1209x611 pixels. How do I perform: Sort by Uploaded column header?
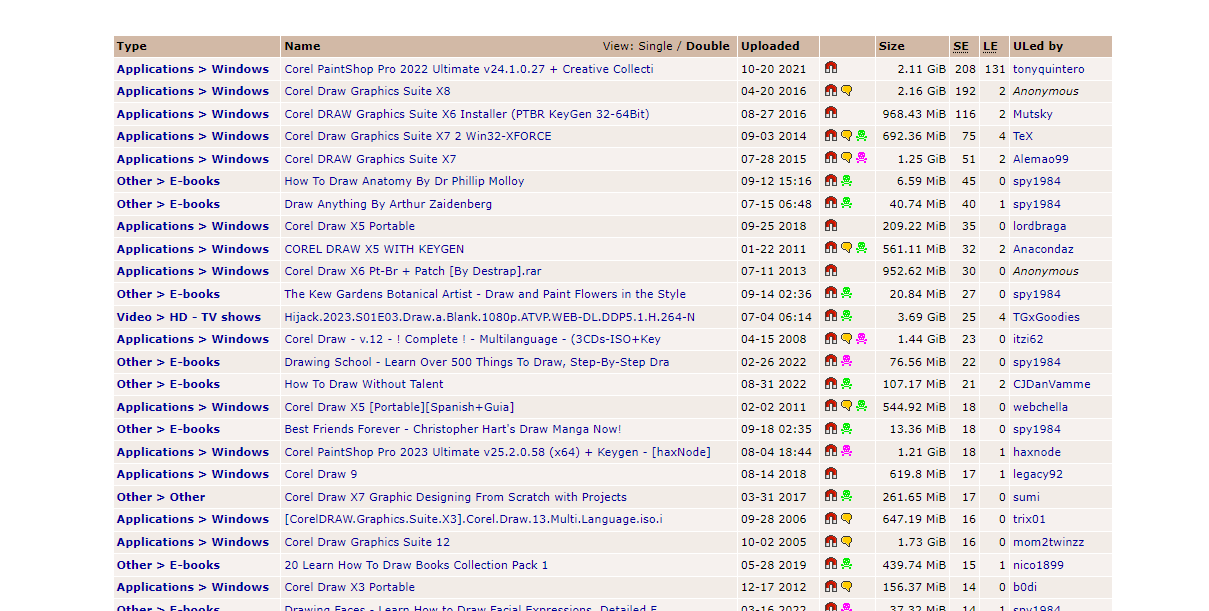[x=770, y=46]
